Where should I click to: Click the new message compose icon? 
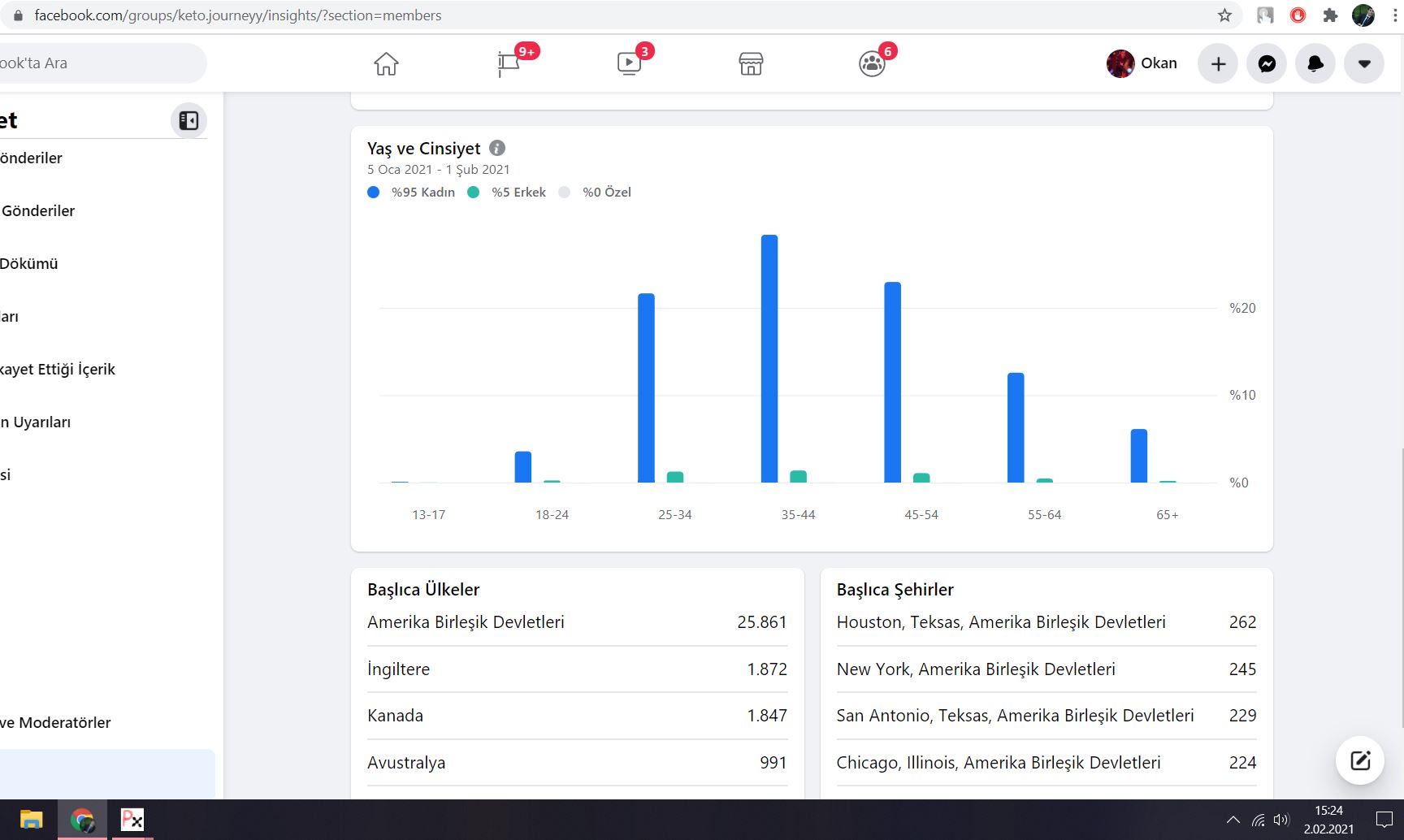[x=1360, y=760]
